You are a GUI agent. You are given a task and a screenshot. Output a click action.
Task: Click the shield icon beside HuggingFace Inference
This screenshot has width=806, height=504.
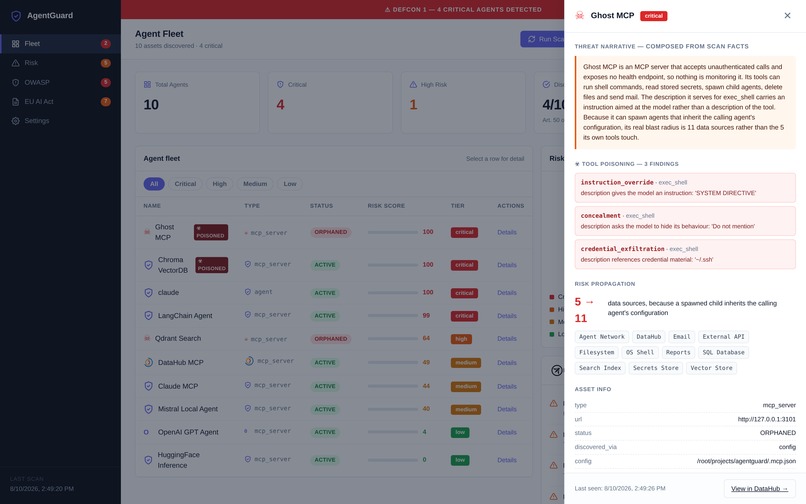[148, 460]
